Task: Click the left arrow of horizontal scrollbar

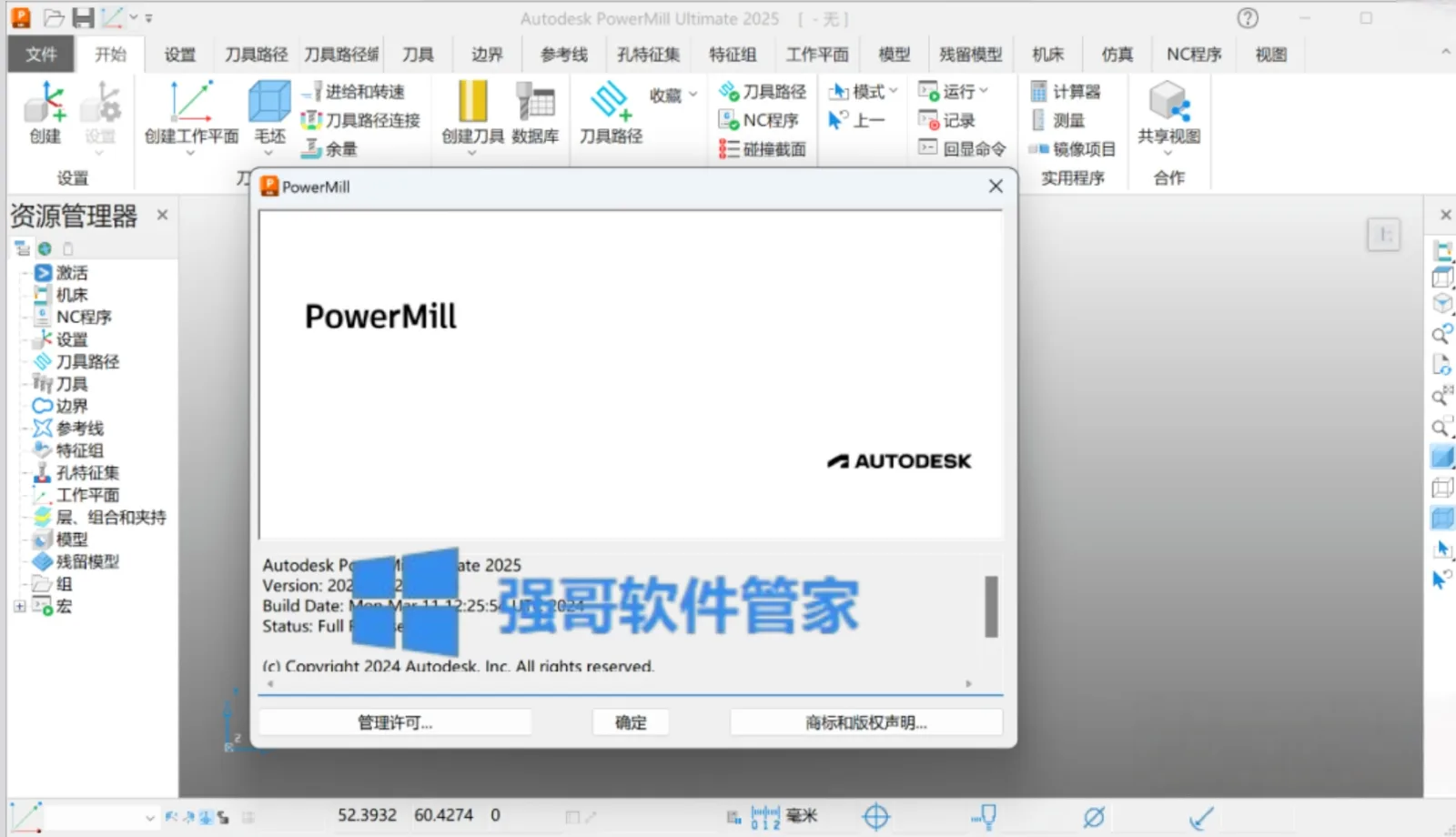Action: click(269, 683)
